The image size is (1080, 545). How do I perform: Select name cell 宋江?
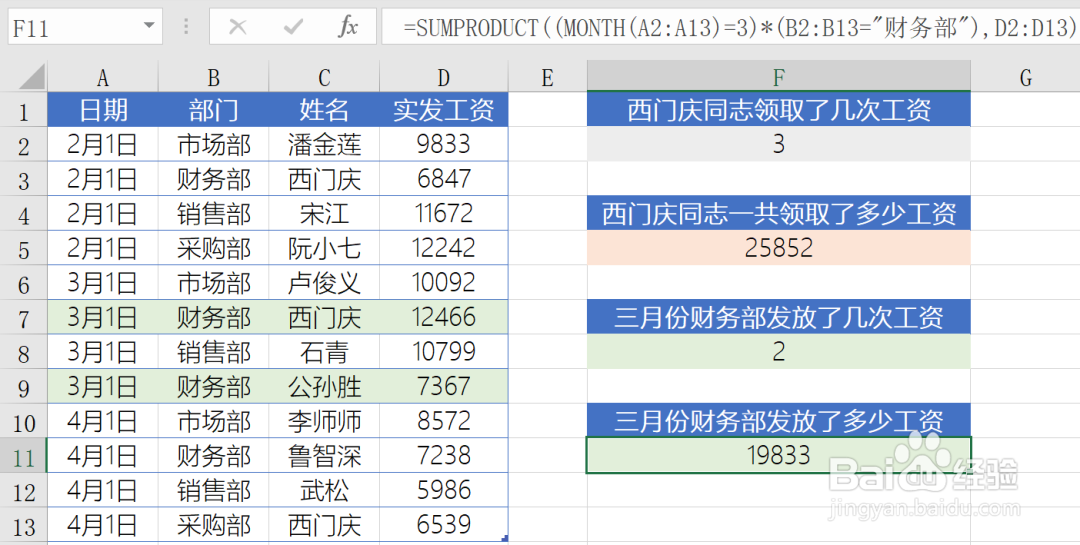324,214
